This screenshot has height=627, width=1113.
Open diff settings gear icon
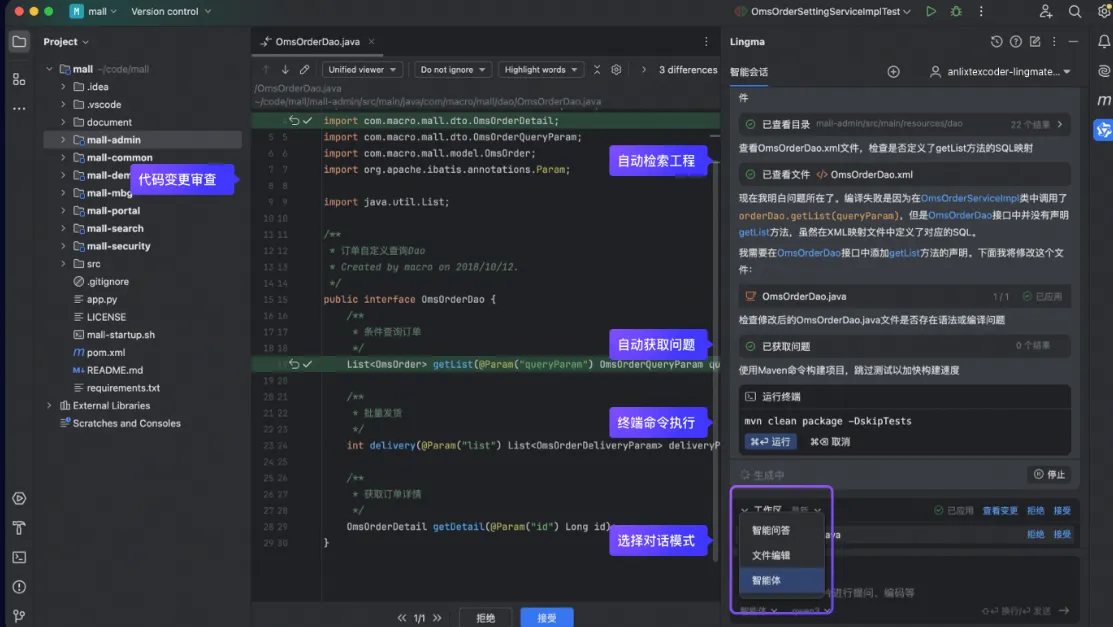point(616,70)
